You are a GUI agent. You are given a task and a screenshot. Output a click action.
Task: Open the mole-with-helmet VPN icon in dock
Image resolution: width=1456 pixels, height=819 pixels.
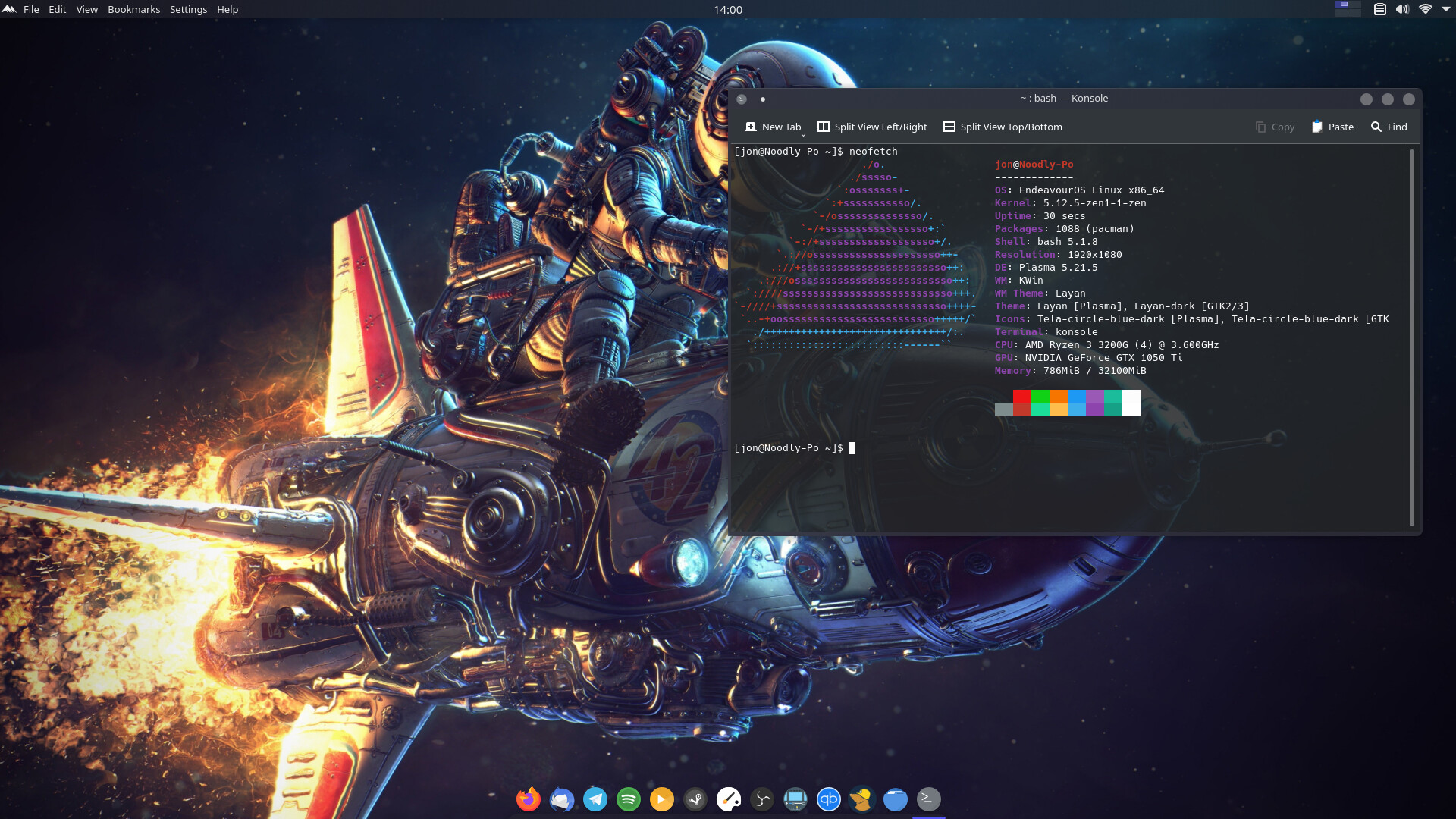pyautogui.click(x=862, y=799)
